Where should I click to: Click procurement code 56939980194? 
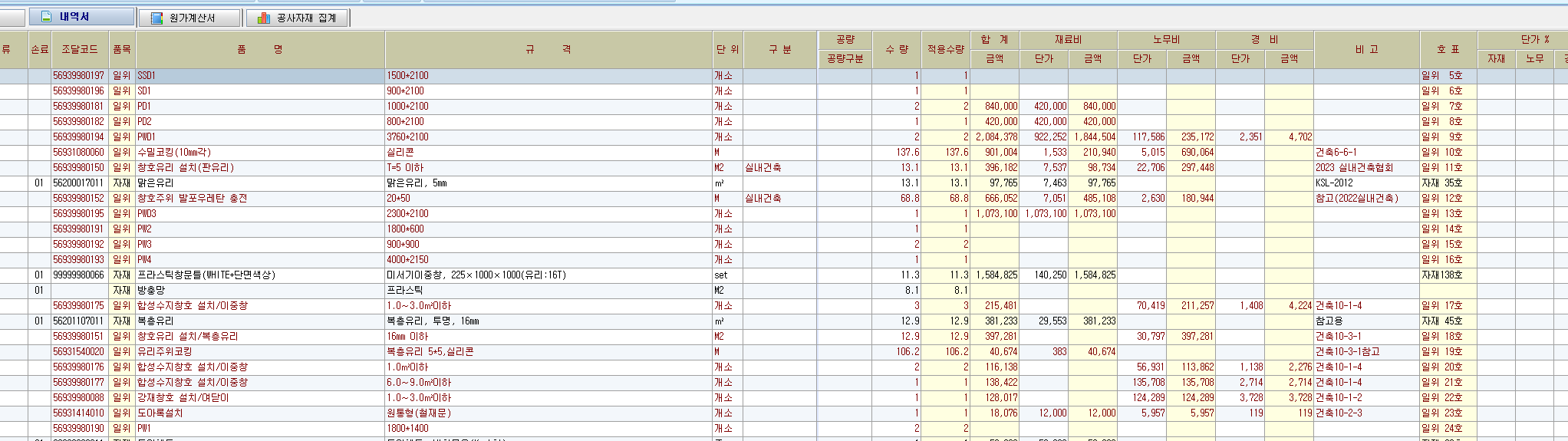click(78, 137)
